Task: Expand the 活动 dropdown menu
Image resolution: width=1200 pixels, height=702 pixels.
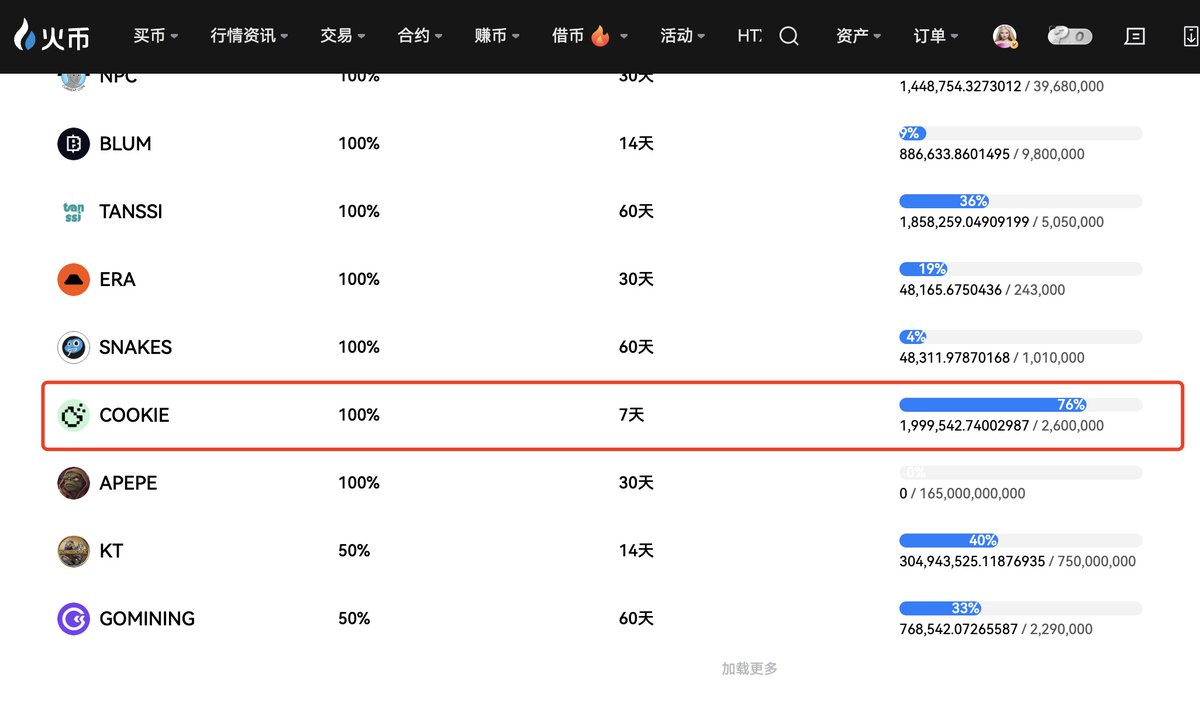Action: coord(683,36)
